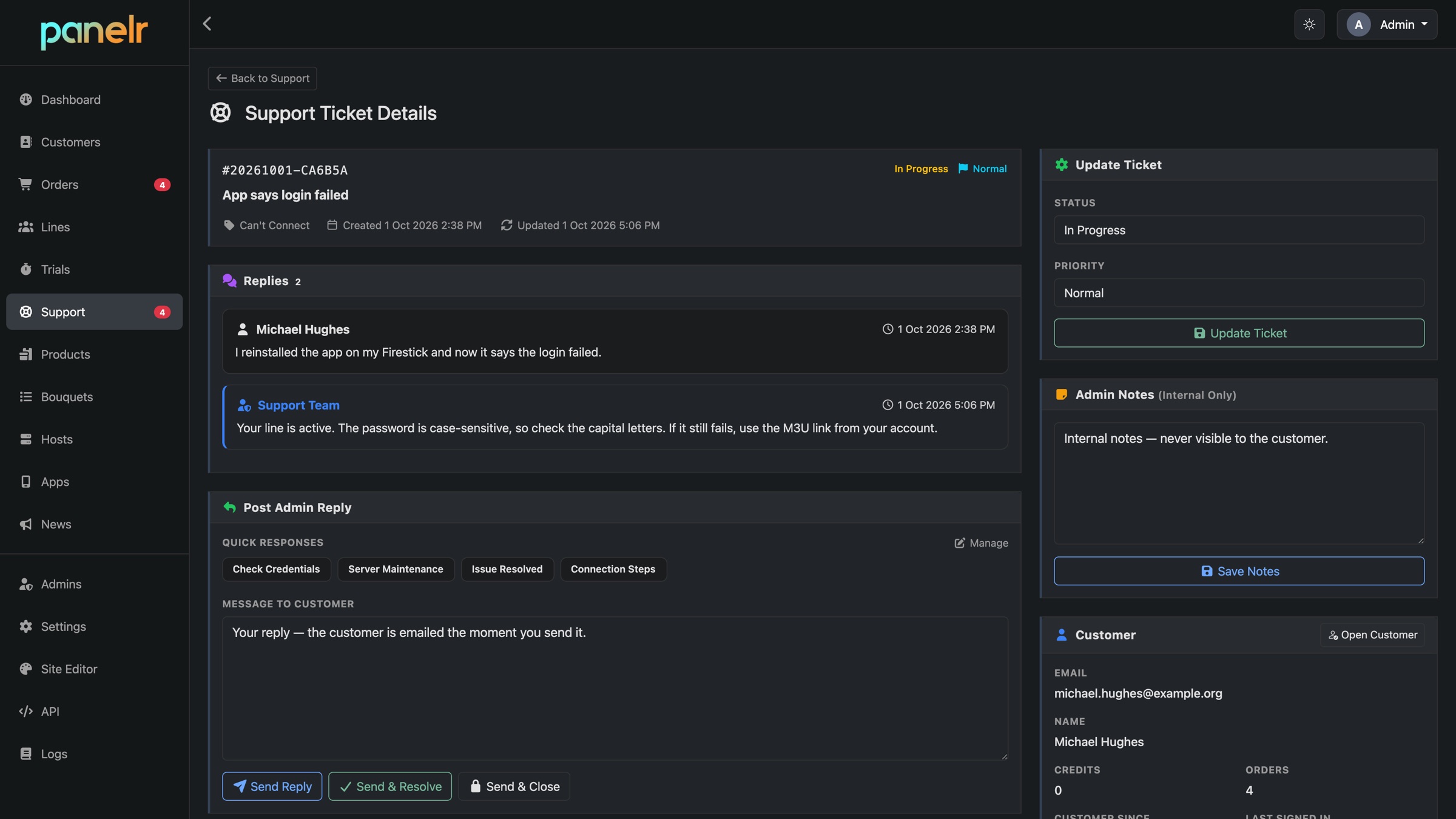The width and height of the screenshot is (1456, 819).
Task: Click the Support lifebuoy sidebar icon
Action: [25, 312]
